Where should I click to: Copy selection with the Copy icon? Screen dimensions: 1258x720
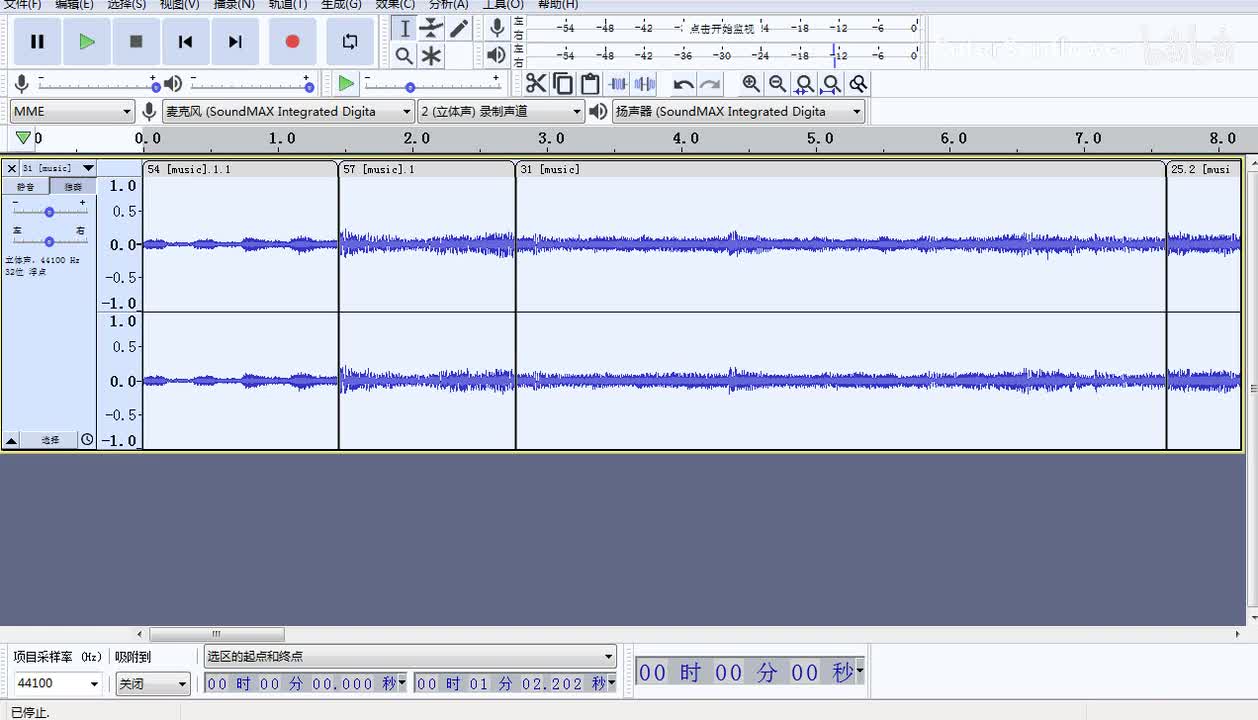point(563,84)
